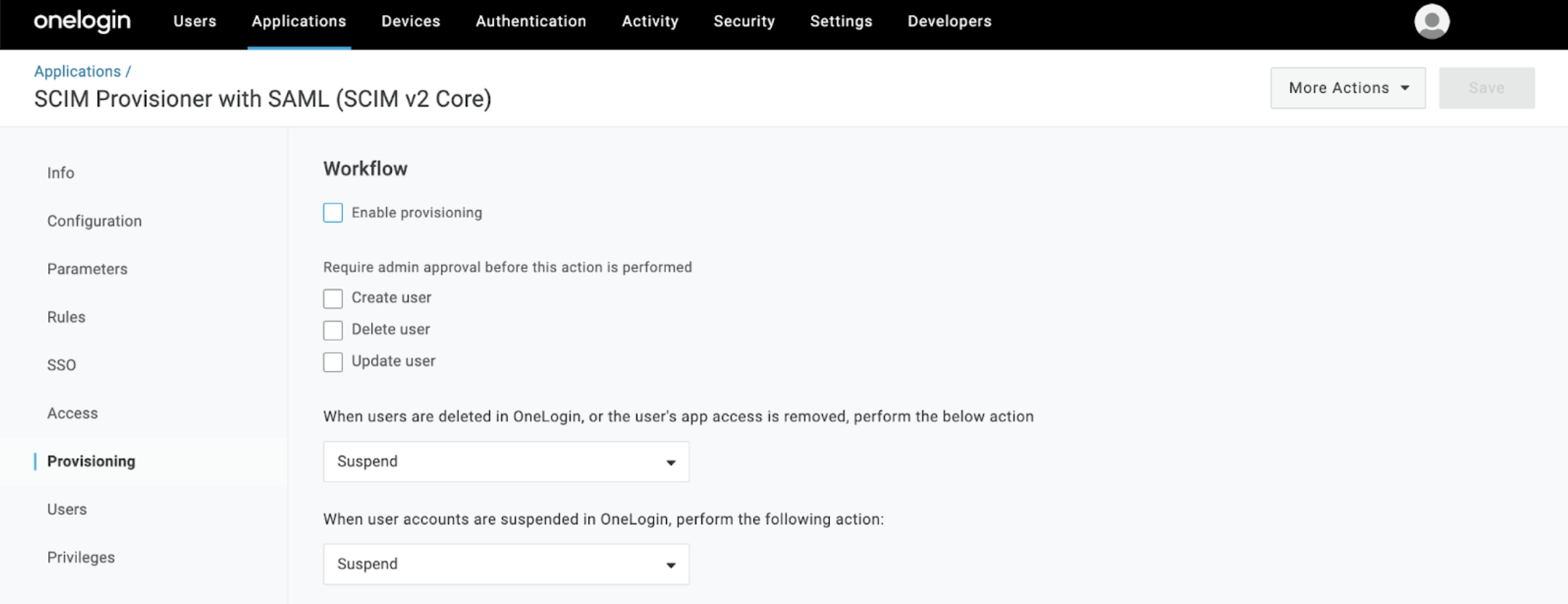Check the Create user approval box
The image size is (1568, 604).
coord(332,298)
